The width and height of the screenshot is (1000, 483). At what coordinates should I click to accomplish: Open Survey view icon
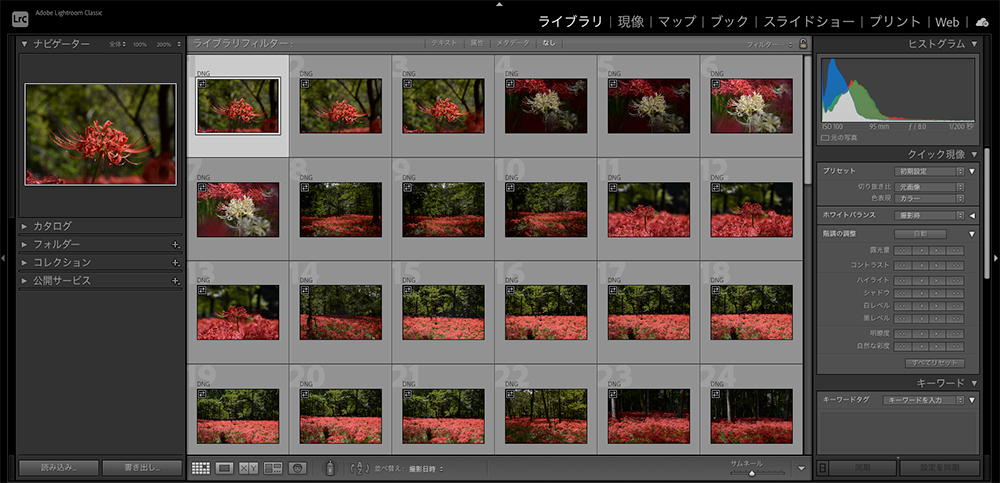tap(273, 467)
